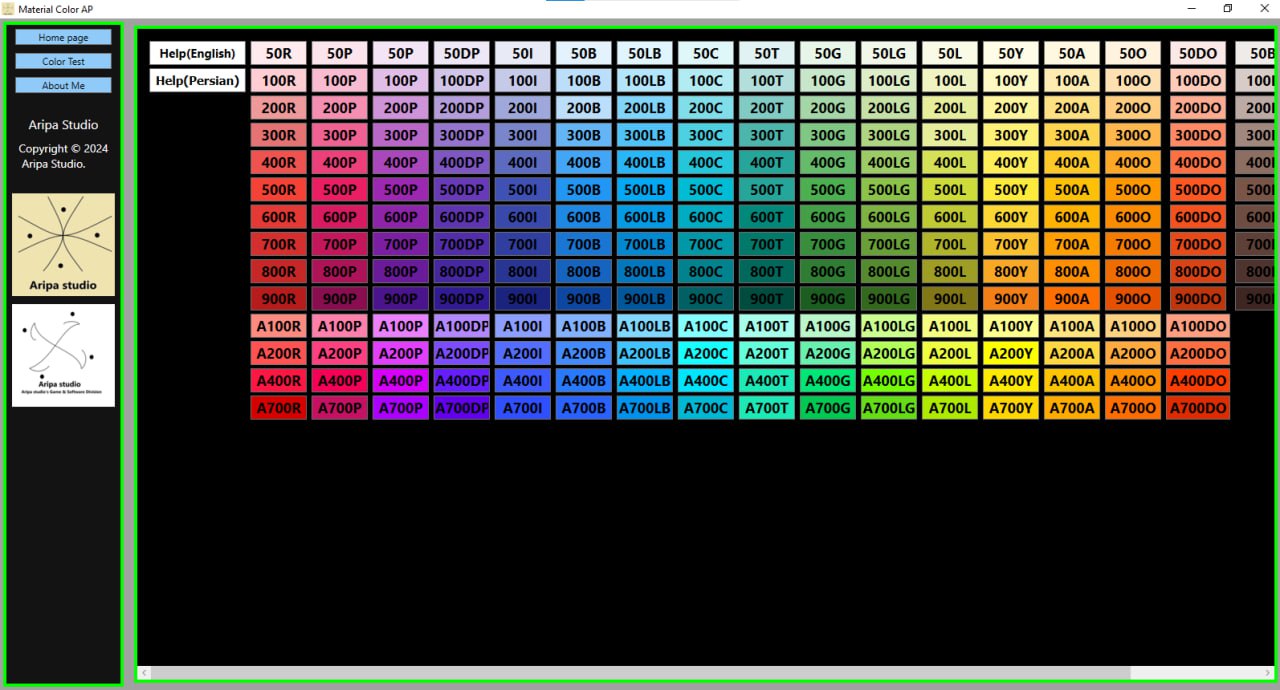Pick the A700LB swatch
This screenshot has height=690, width=1280.
645,407
